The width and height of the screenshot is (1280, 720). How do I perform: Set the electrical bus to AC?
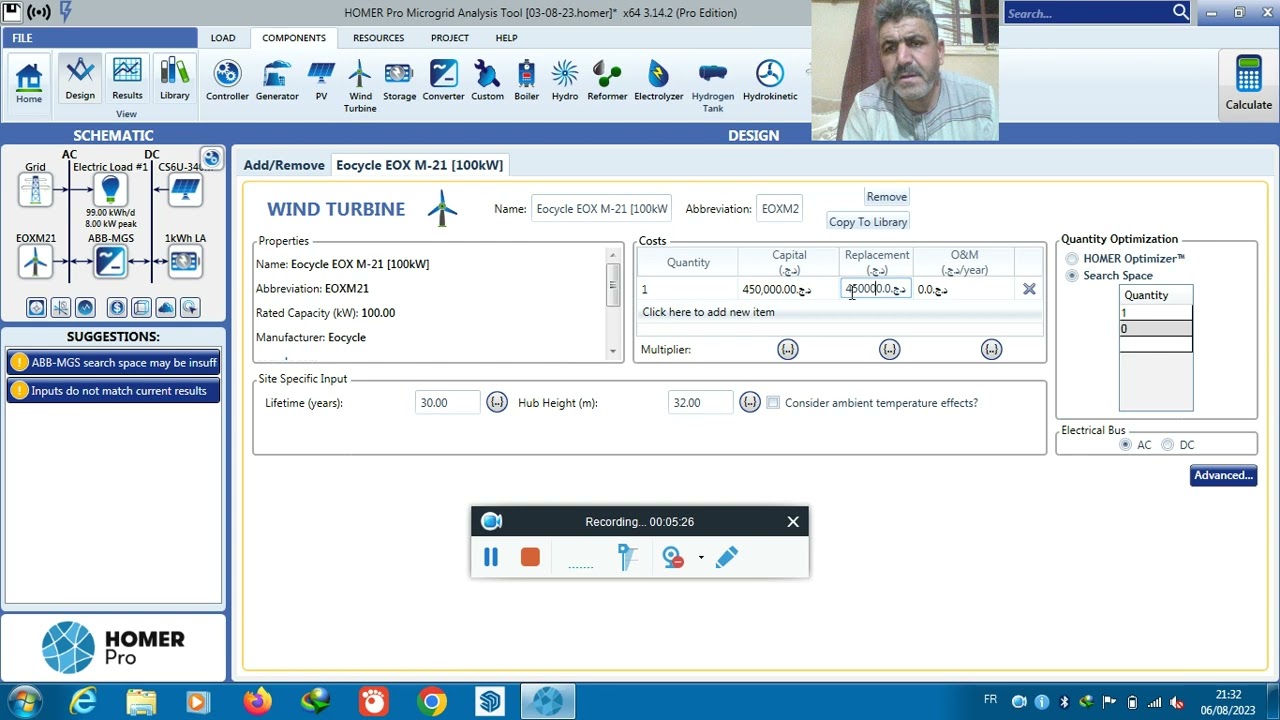click(1126, 445)
